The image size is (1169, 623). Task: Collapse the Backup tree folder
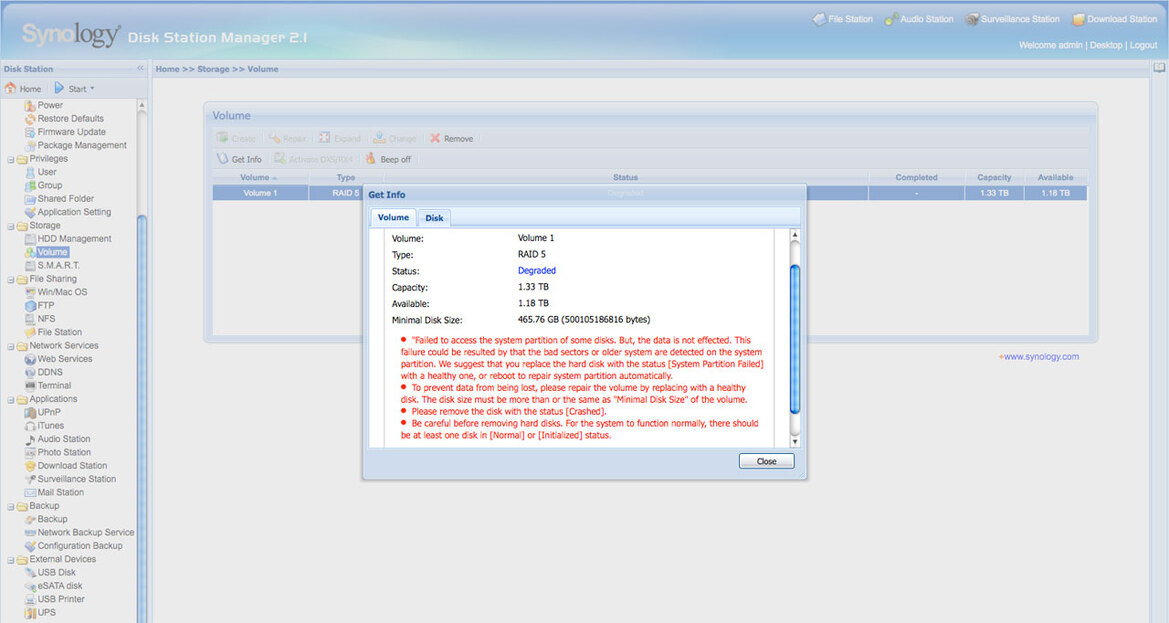tap(10, 507)
